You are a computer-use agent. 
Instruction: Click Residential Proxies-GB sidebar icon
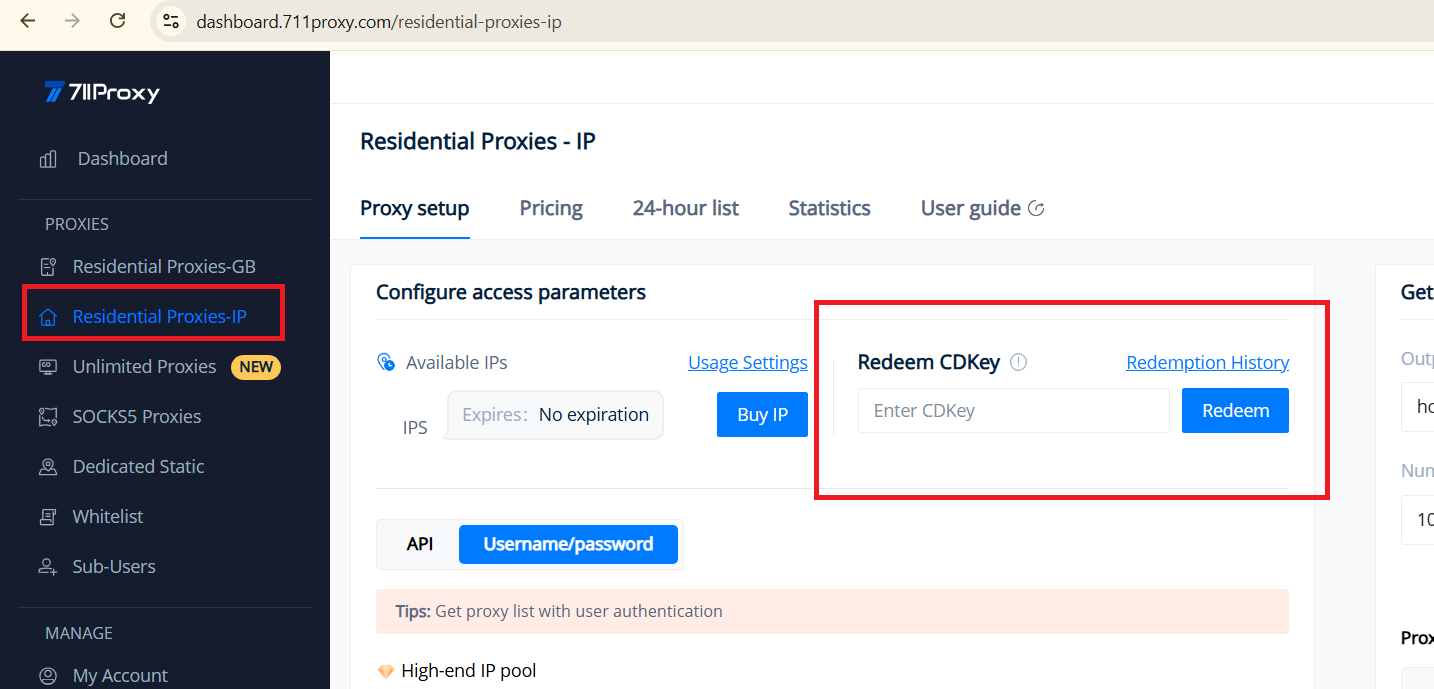click(x=47, y=267)
